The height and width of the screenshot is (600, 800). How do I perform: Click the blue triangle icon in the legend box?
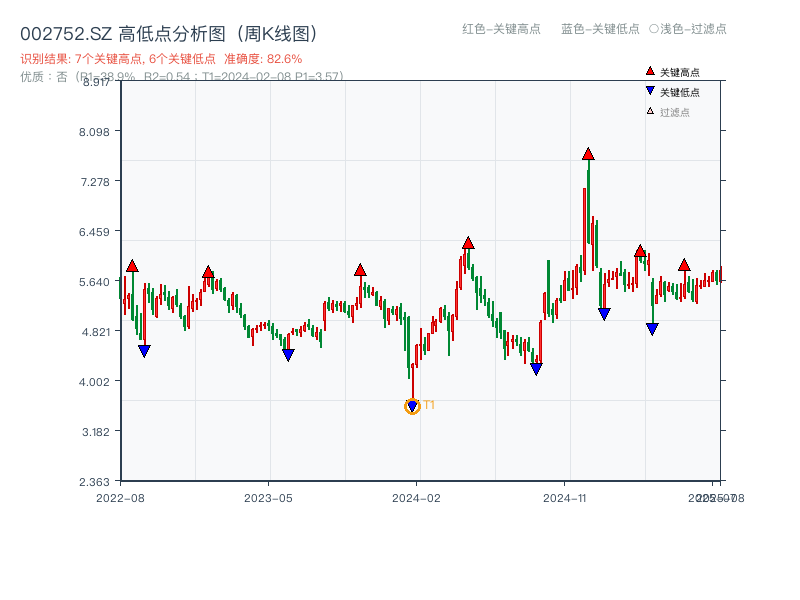(650, 91)
